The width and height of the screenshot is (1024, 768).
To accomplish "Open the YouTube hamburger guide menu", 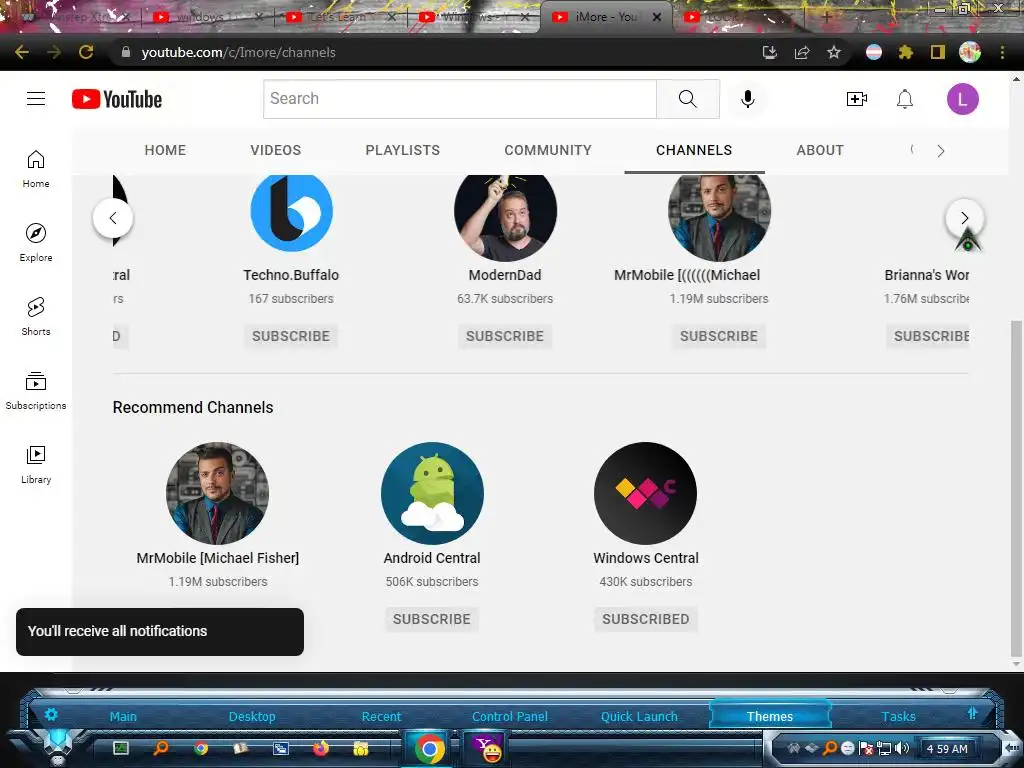I will point(36,99).
